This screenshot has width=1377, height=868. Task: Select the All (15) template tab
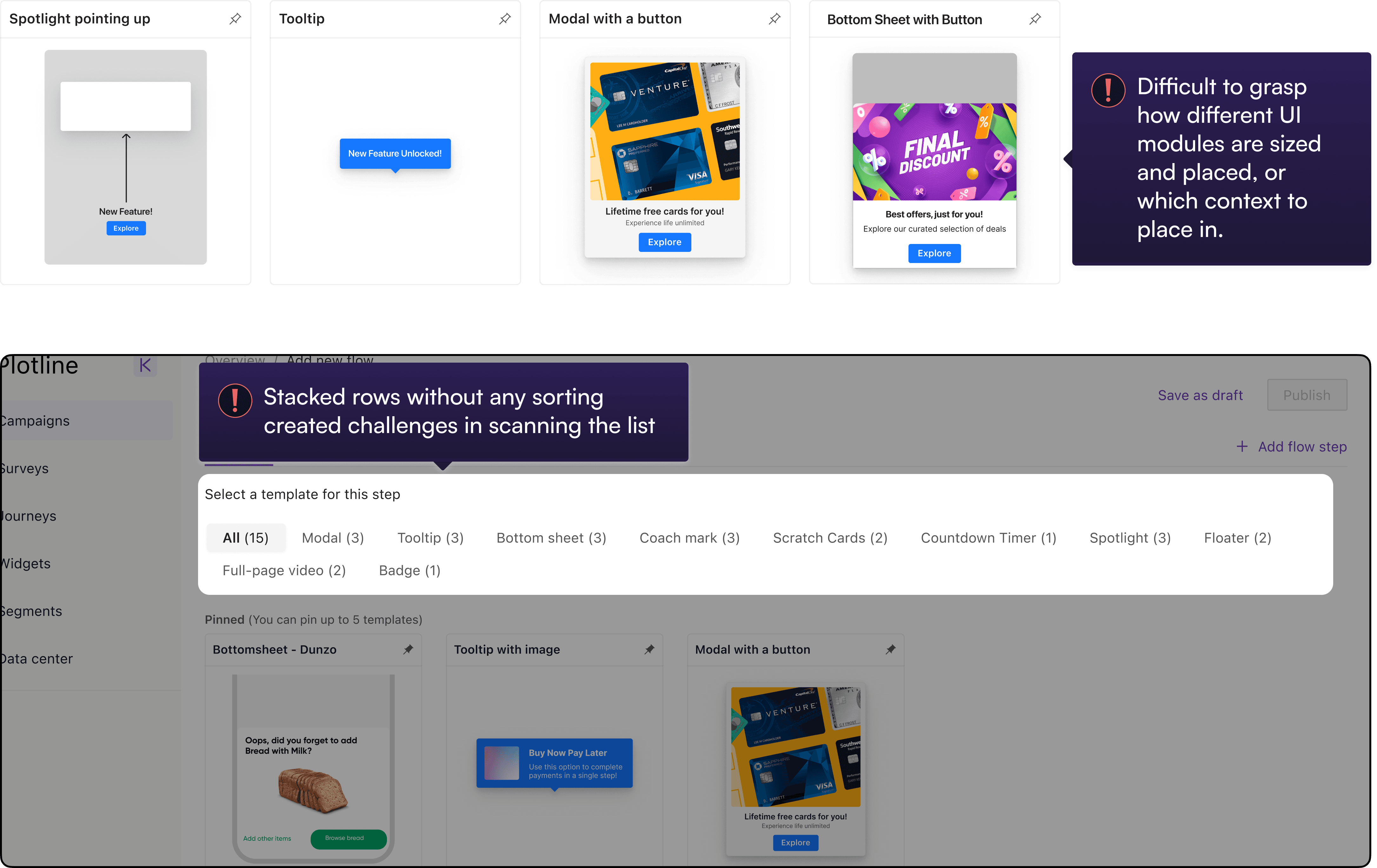(x=245, y=538)
